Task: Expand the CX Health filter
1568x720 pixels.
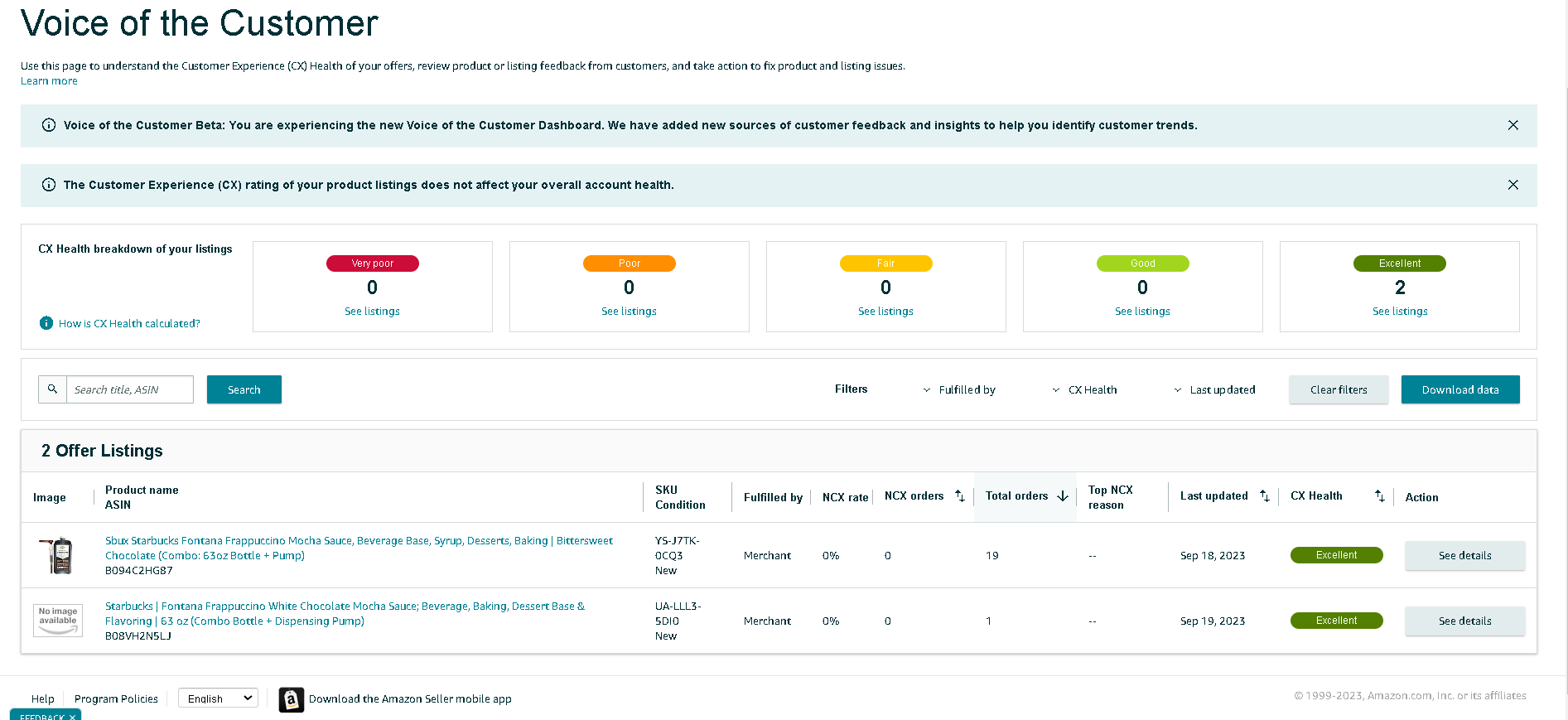Action: tap(1084, 390)
